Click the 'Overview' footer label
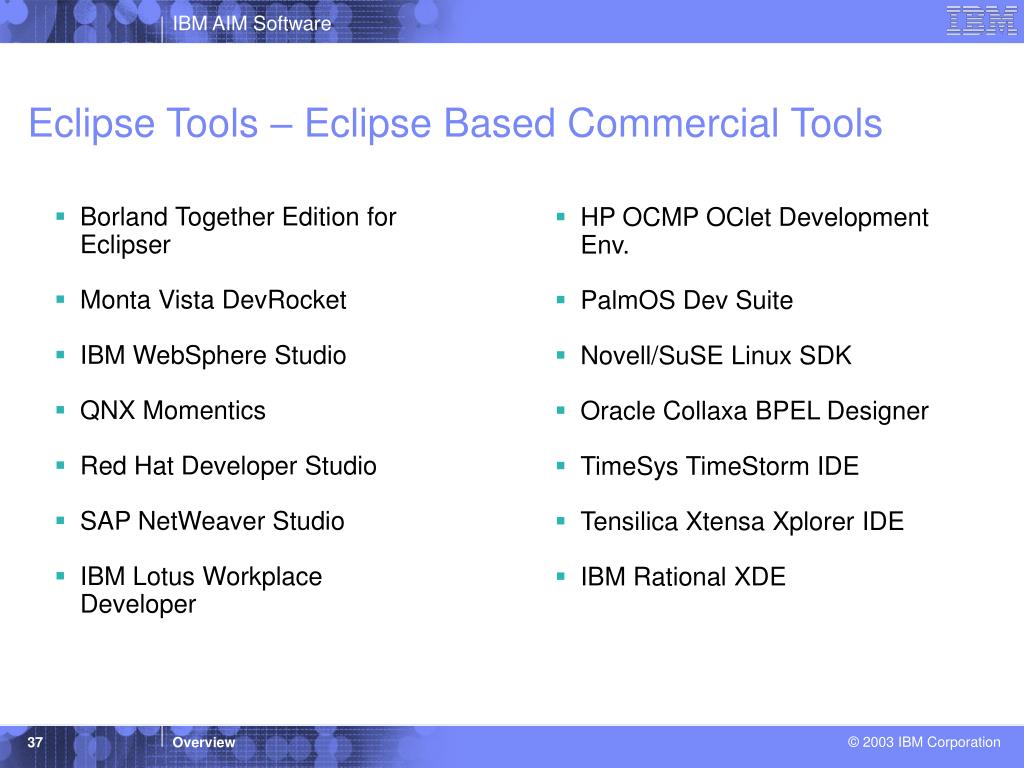This screenshot has height=768, width=1024. tap(204, 743)
